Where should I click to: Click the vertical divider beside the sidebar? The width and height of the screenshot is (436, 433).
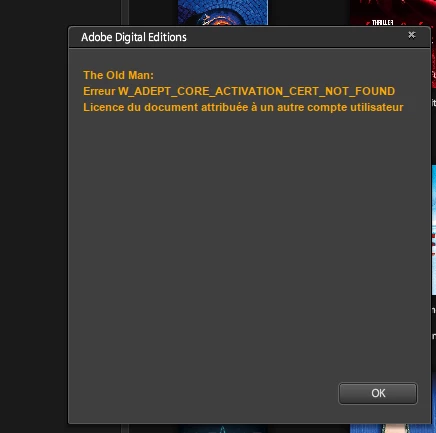(125, 13)
